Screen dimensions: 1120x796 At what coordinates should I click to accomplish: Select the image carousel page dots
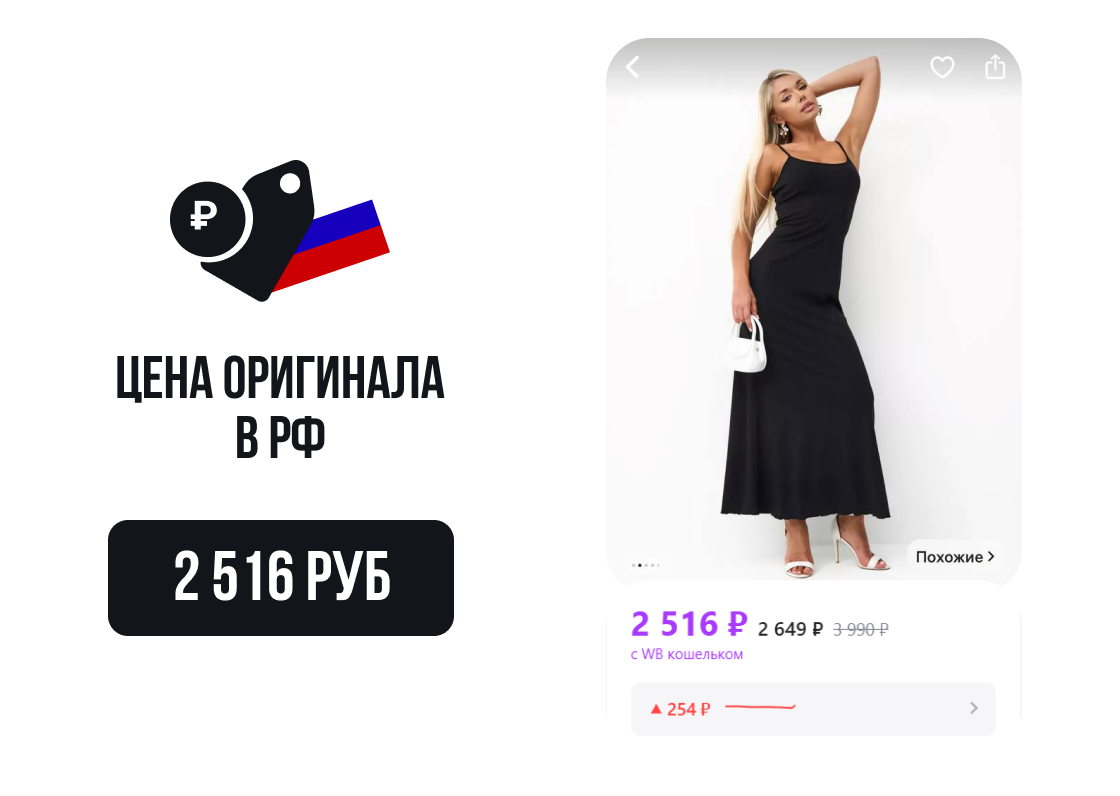pyautogui.click(x=646, y=565)
